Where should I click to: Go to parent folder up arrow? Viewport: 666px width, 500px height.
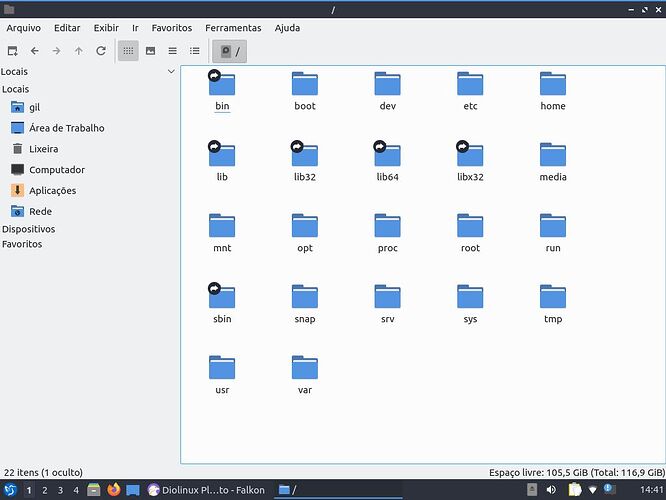79,51
